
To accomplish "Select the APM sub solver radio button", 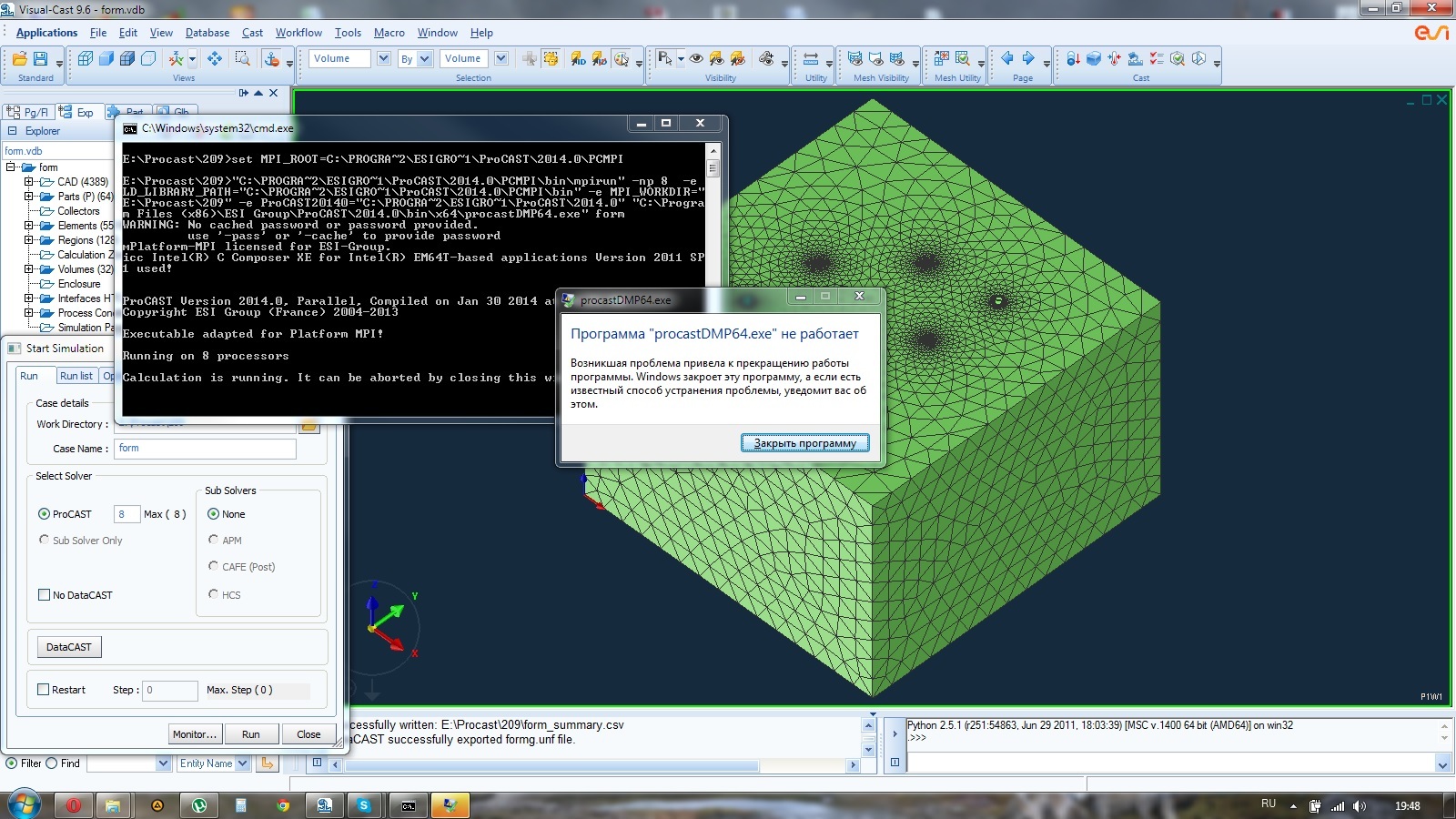I will point(213,540).
